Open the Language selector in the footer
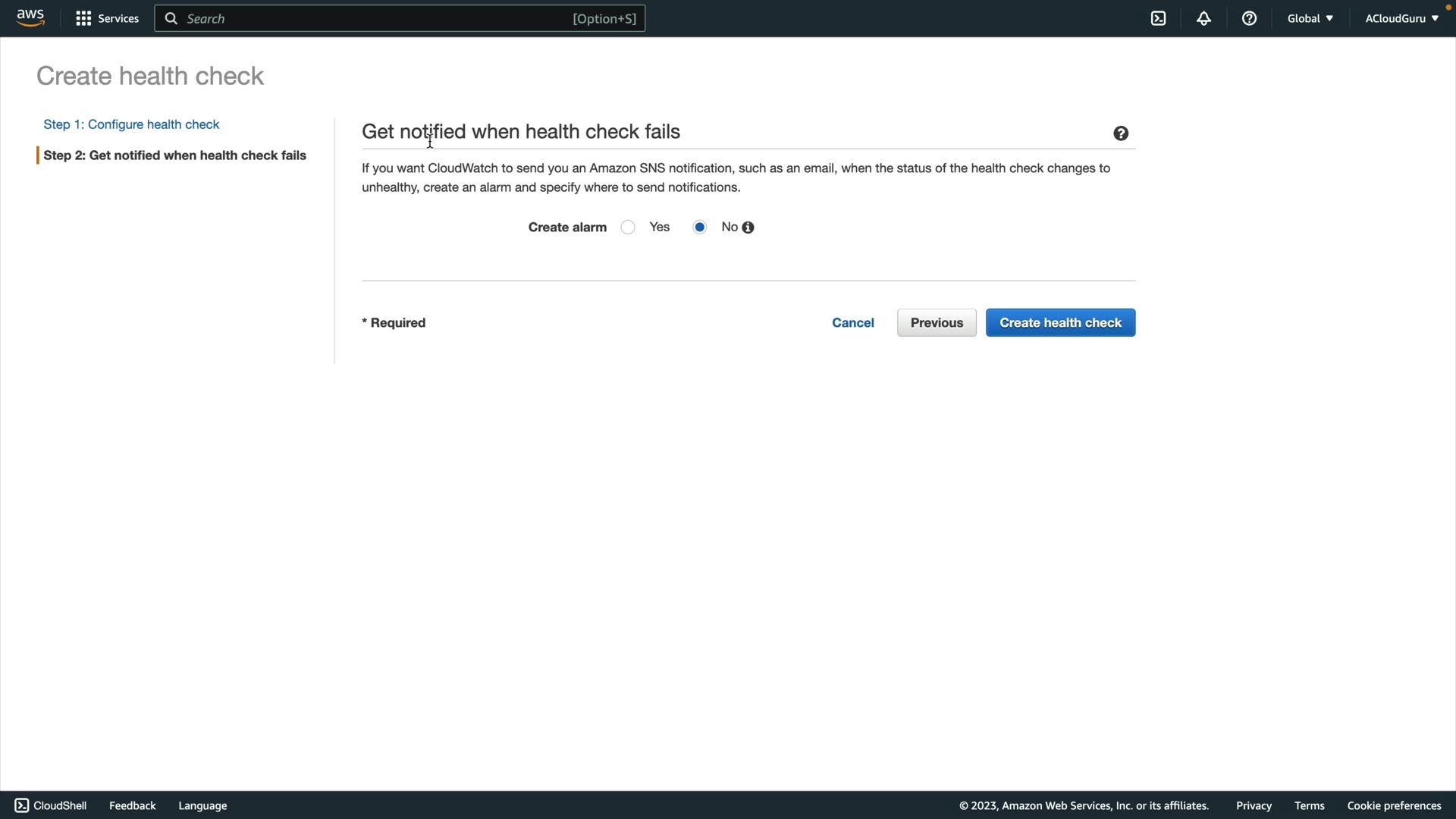The height and width of the screenshot is (819, 1456). [x=202, y=805]
